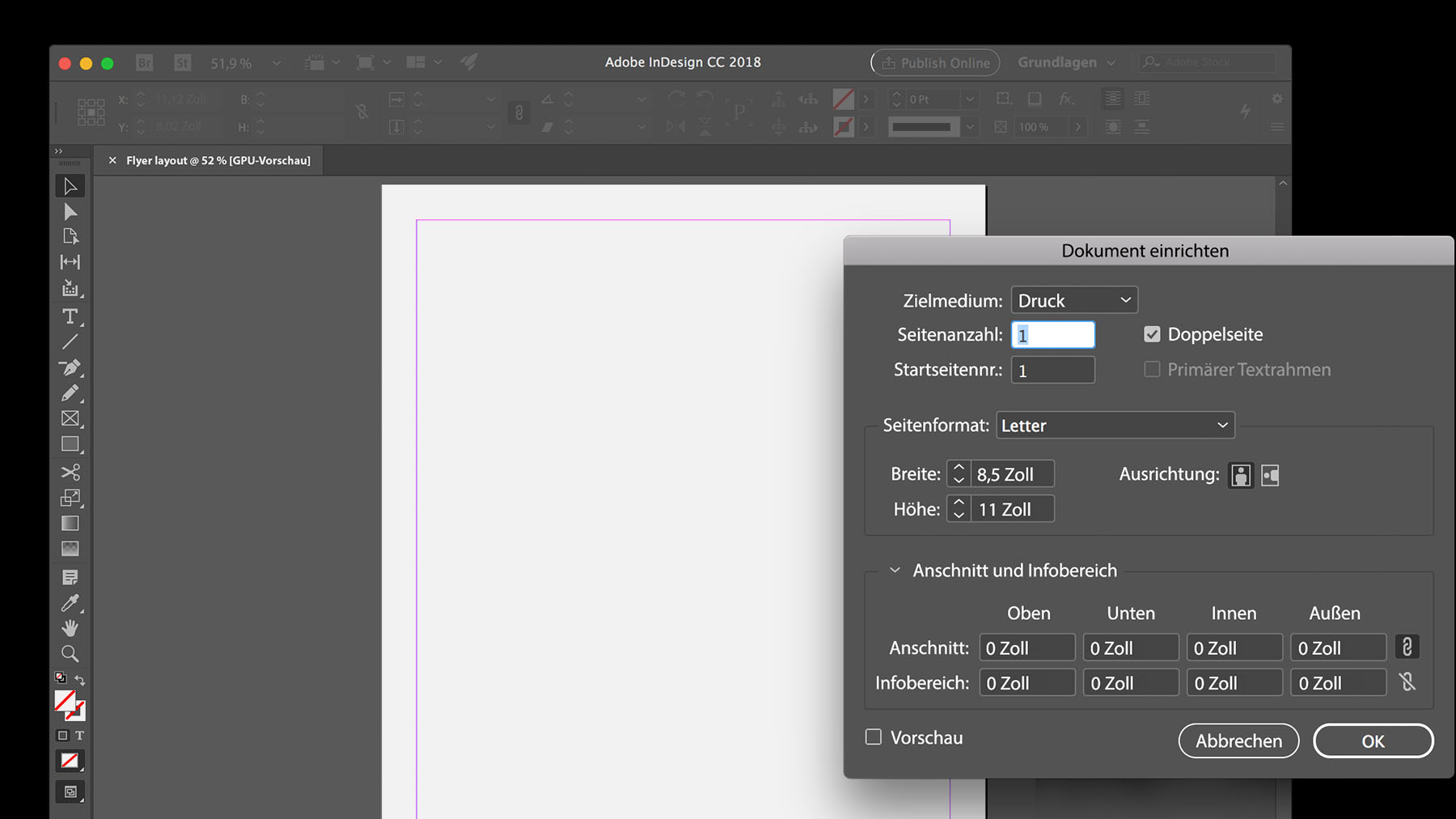Image resolution: width=1456 pixels, height=819 pixels.
Task: Select the Pencil tool
Action: [70, 393]
